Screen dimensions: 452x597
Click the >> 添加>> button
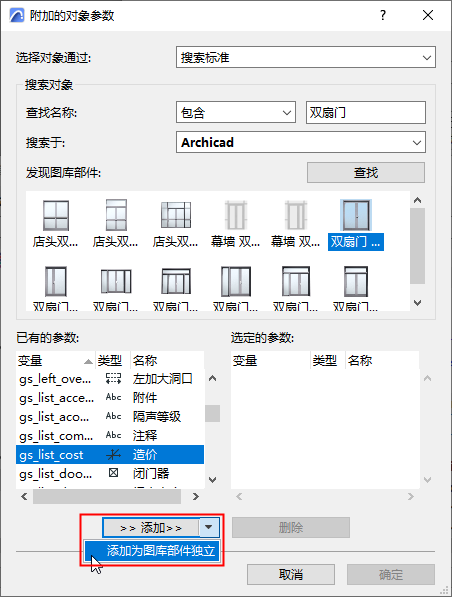click(151, 528)
